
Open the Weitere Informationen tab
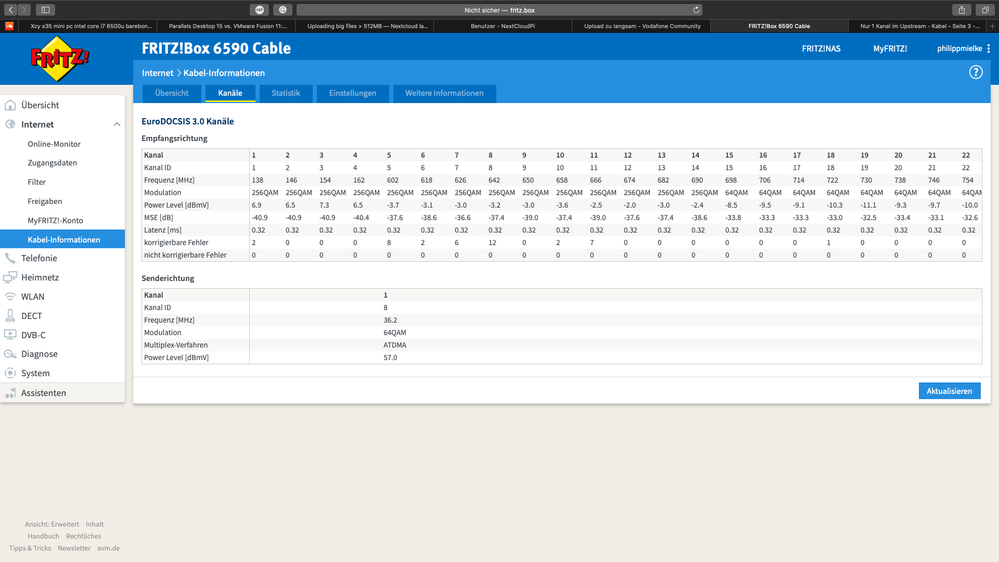444,93
